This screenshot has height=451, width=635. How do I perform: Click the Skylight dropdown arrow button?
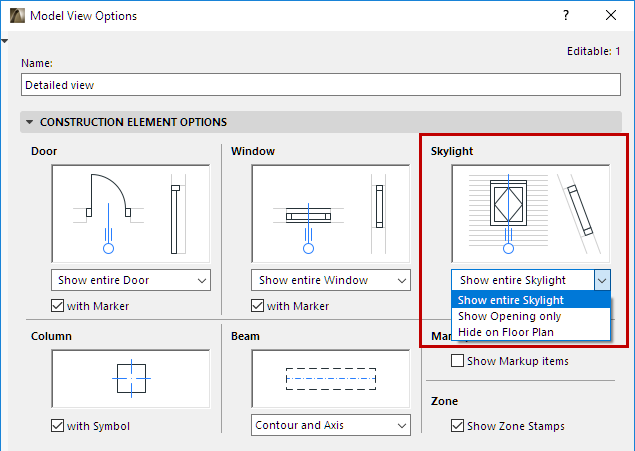coord(602,280)
